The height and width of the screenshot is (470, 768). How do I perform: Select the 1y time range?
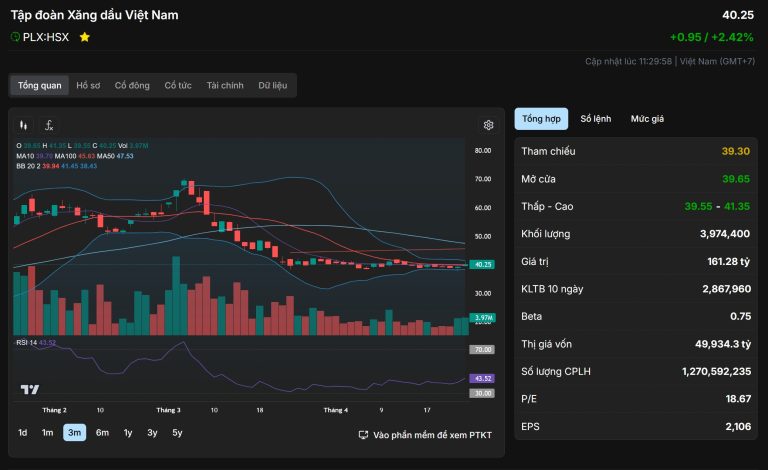click(x=128, y=433)
